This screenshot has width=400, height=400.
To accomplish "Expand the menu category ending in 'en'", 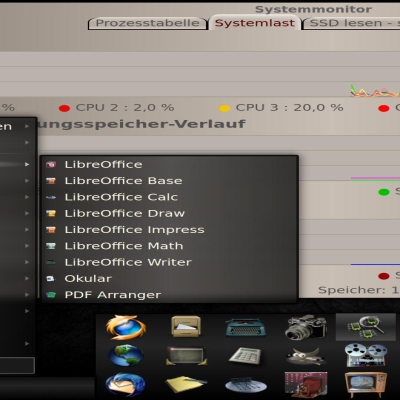I will pos(17,127).
